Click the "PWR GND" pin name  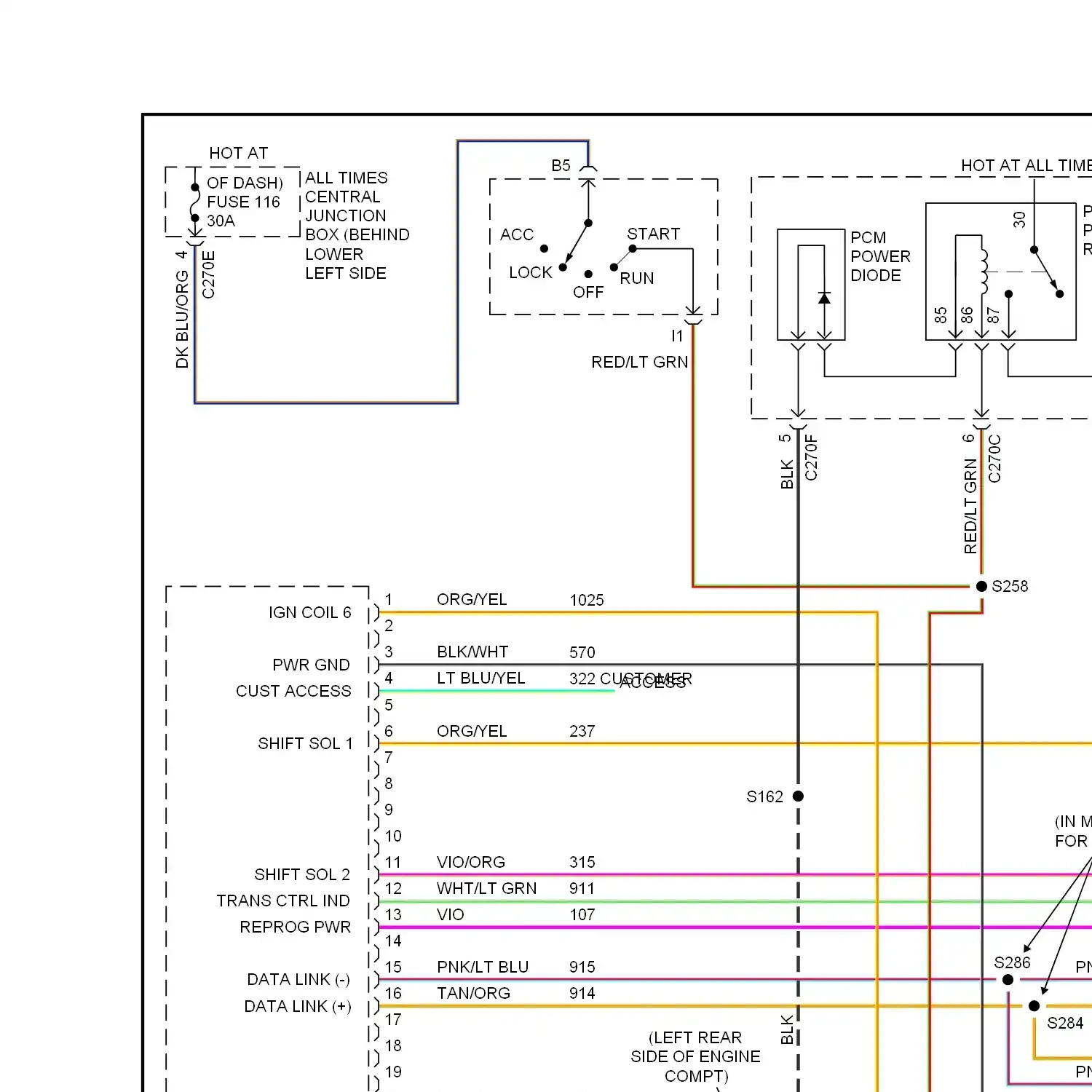(311, 665)
